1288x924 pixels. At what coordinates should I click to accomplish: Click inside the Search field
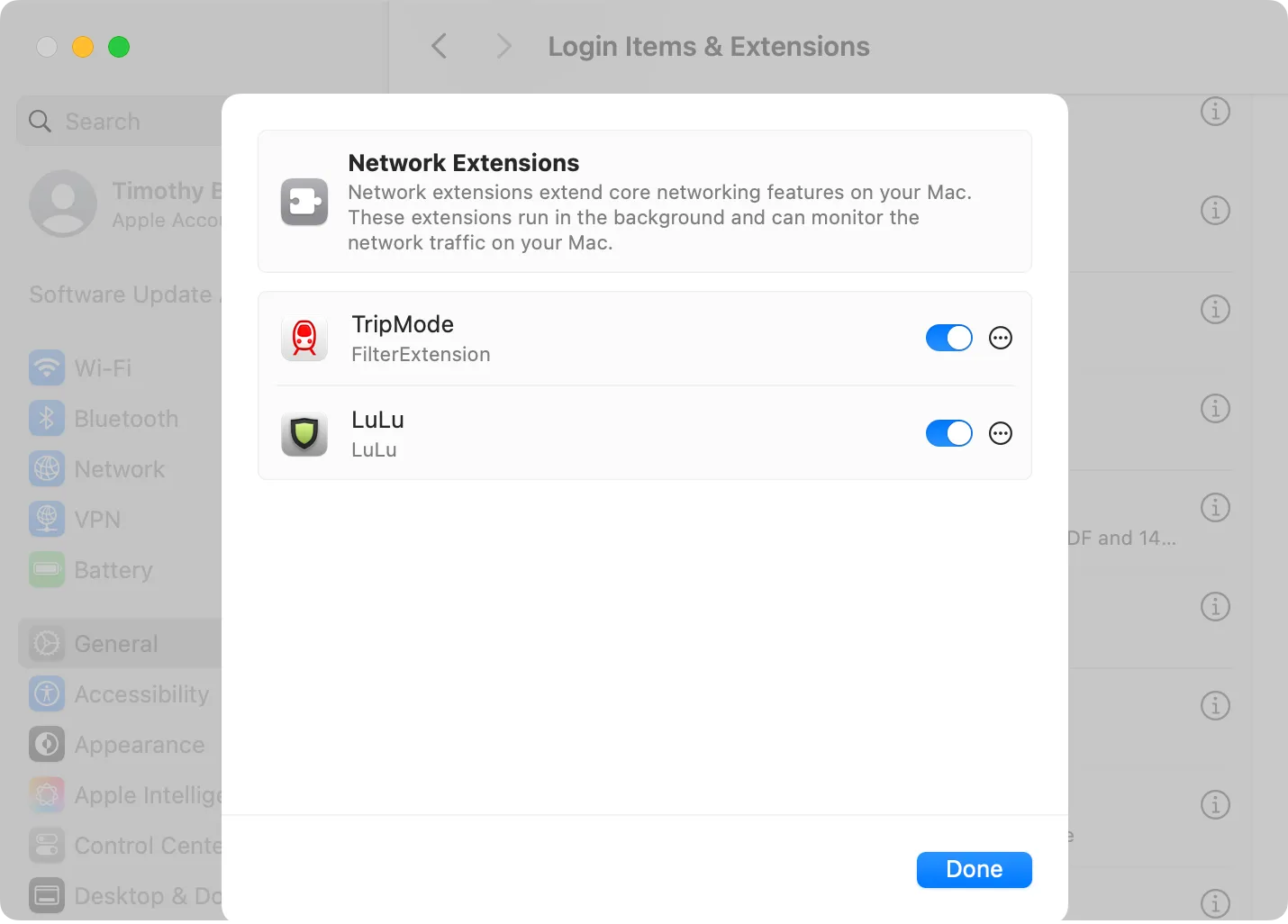[117, 121]
